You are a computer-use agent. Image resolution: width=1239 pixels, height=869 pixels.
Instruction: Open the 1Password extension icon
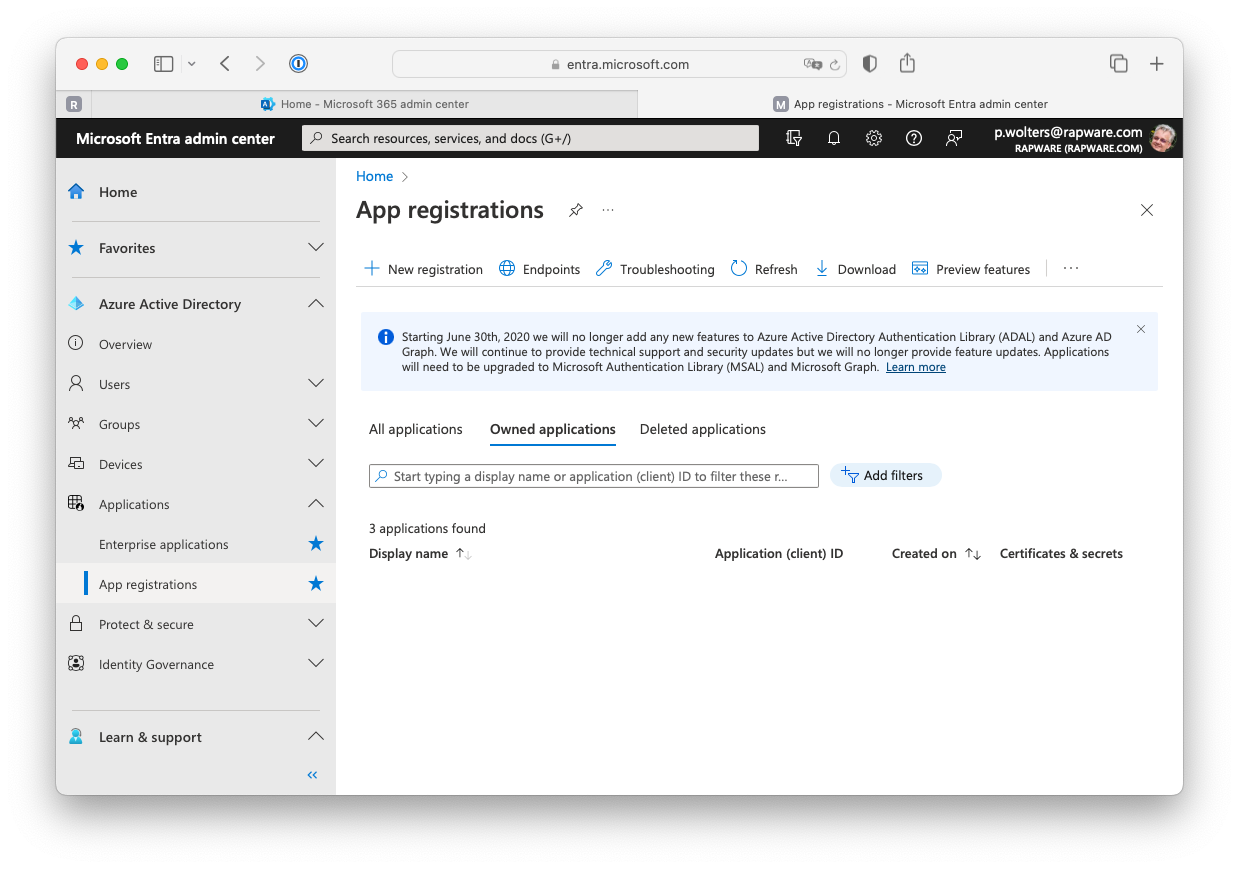tap(298, 64)
